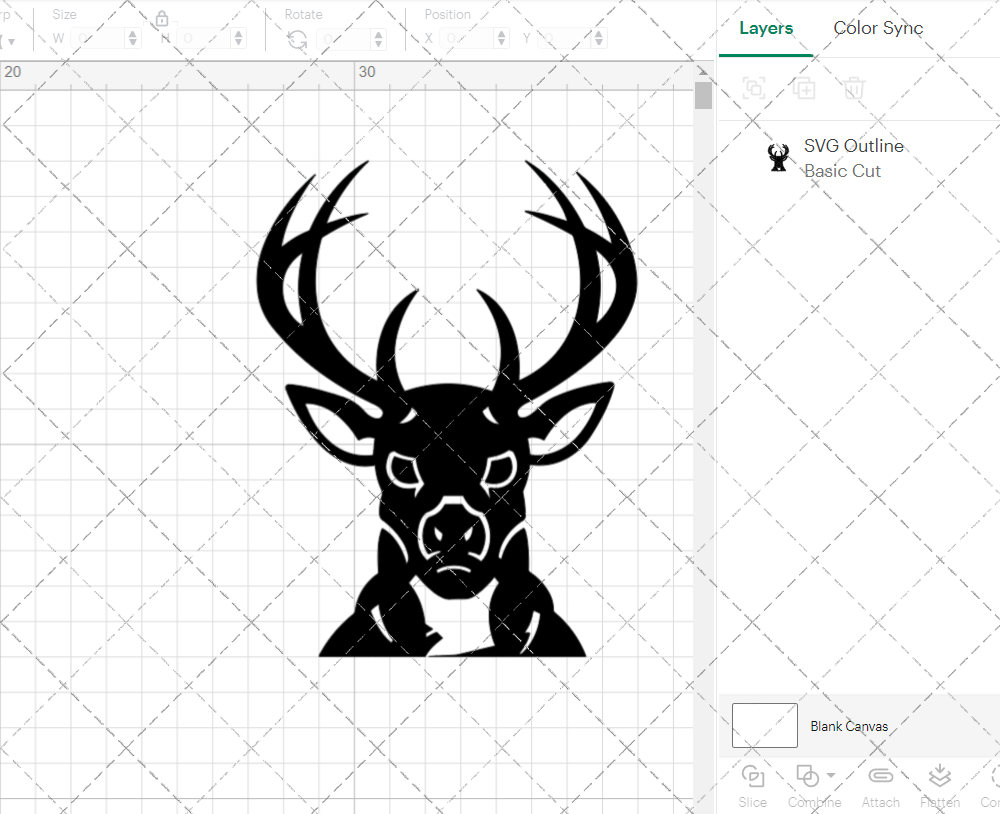Click the Duplicate layer icon
This screenshot has width=1000, height=814.
[x=804, y=89]
